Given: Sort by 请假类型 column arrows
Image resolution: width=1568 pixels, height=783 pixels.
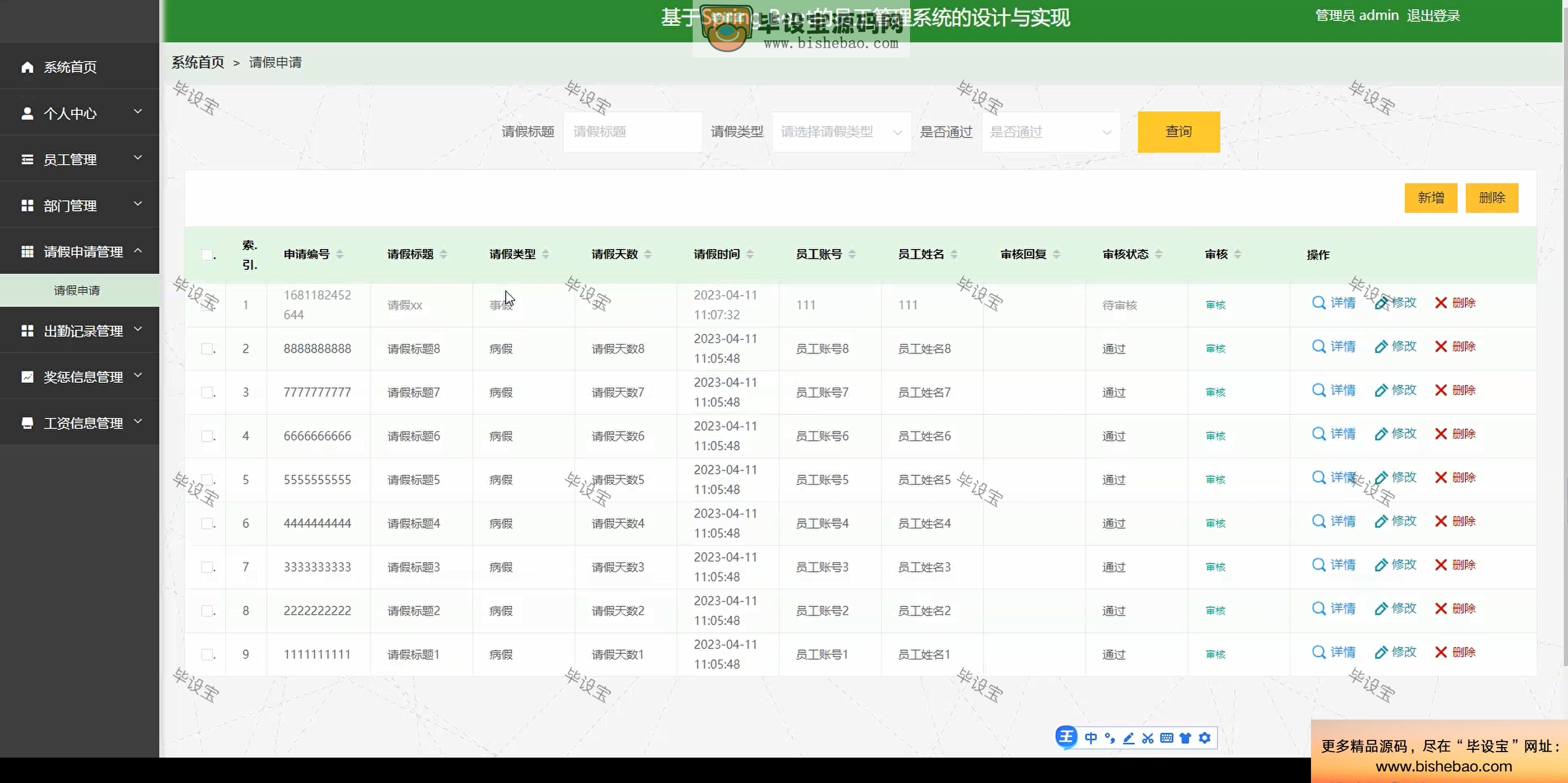Looking at the screenshot, I should 545,254.
